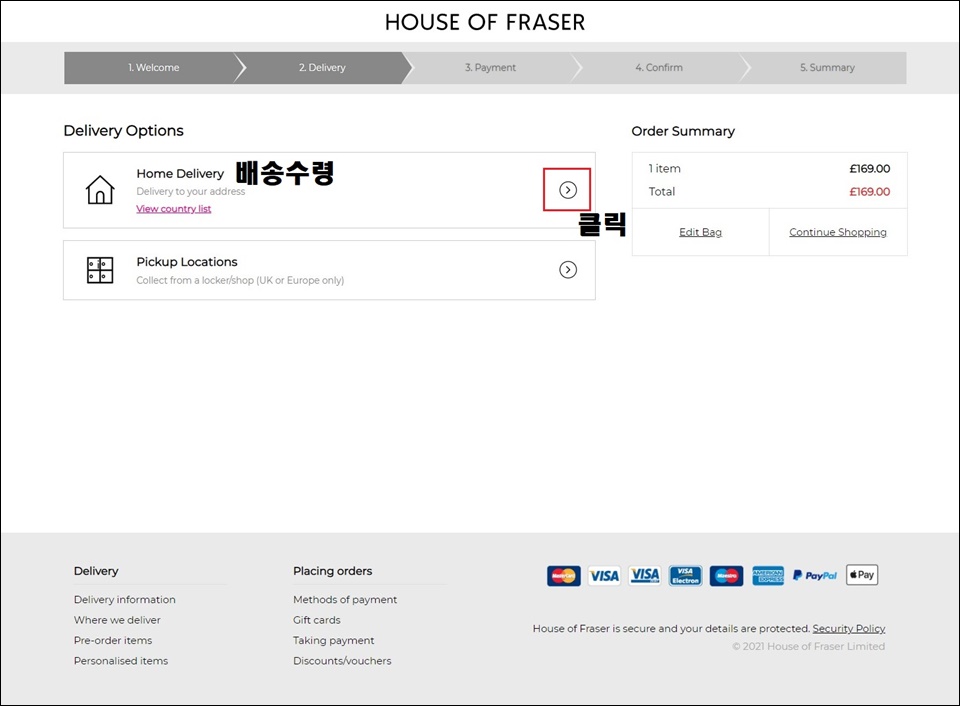960x706 pixels.
Task: Select the 2. Delivery step
Action: point(322,67)
